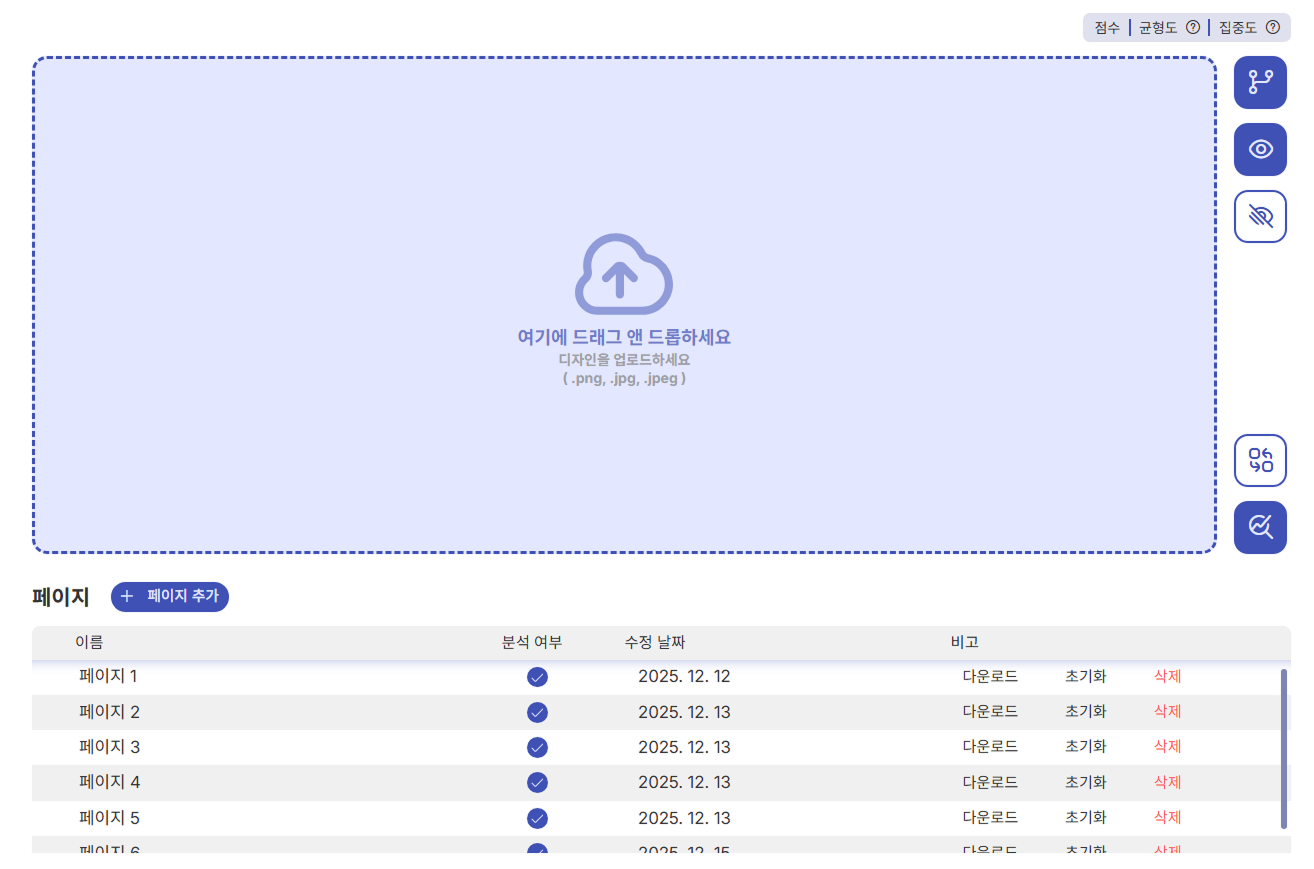
Task: Click the analysis check mark for 페이지 1
Action: click(x=537, y=677)
